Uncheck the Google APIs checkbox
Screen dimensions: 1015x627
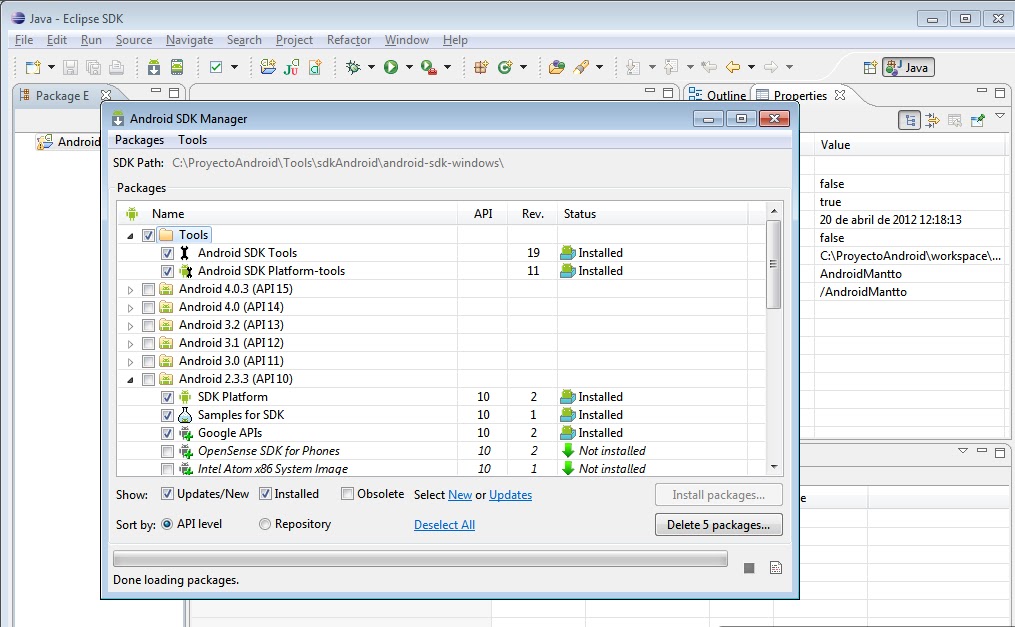[167, 433]
